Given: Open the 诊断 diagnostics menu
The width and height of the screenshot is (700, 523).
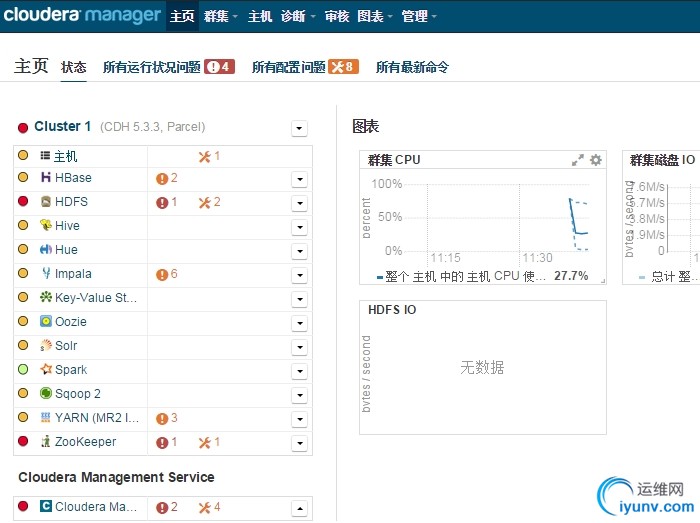Looking at the screenshot, I should (298, 16).
